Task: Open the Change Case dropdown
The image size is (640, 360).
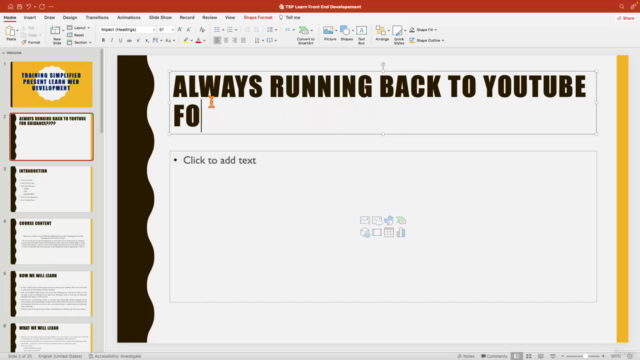Action: pyautogui.click(x=170, y=40)
